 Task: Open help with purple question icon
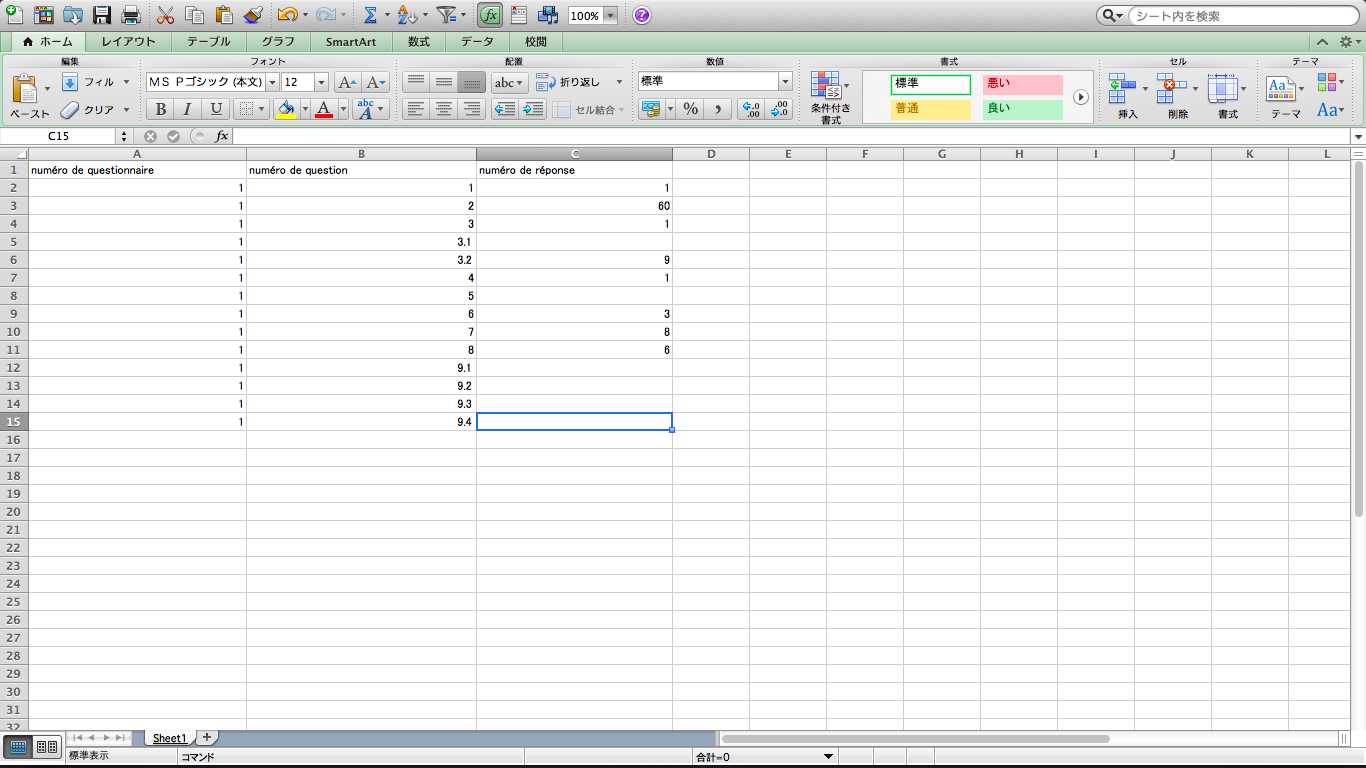(x=642, y=15)
